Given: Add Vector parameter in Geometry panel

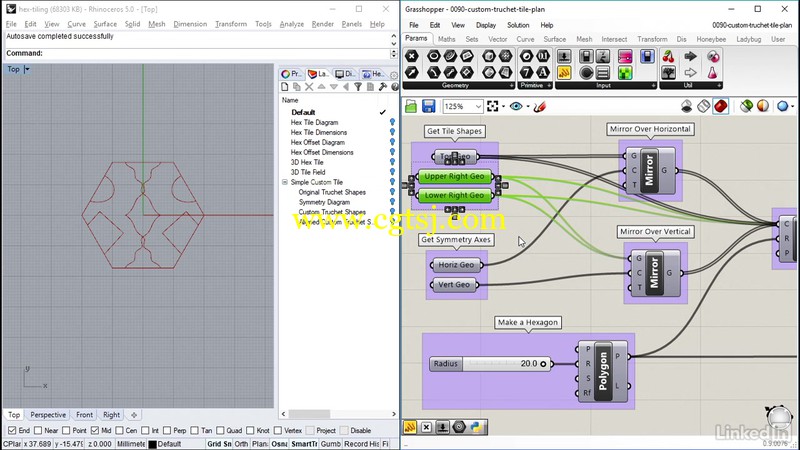Looking at the screenshot, I should pos(412,73).
